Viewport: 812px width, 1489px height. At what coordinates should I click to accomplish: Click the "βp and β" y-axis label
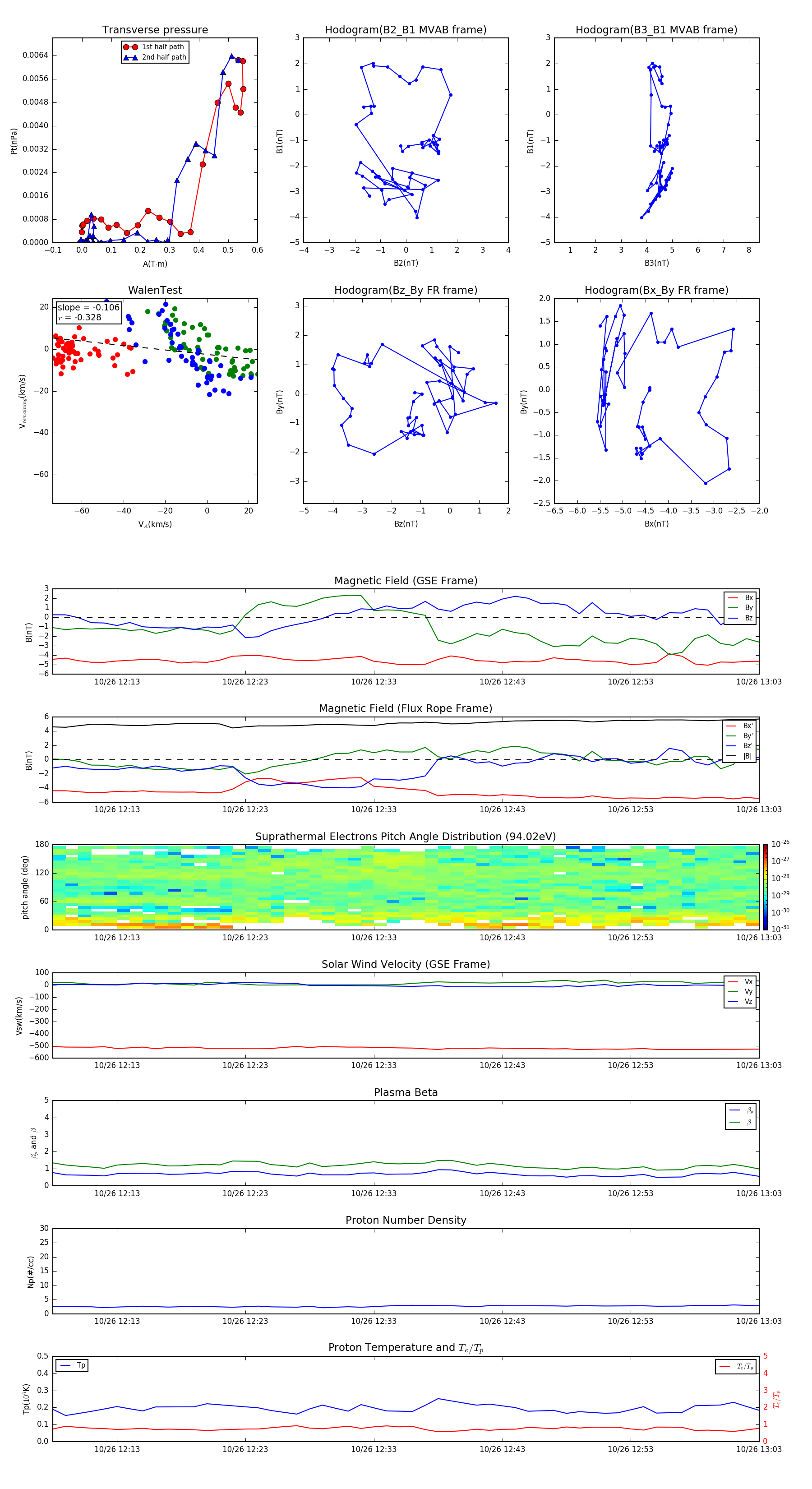[34, 1143]
